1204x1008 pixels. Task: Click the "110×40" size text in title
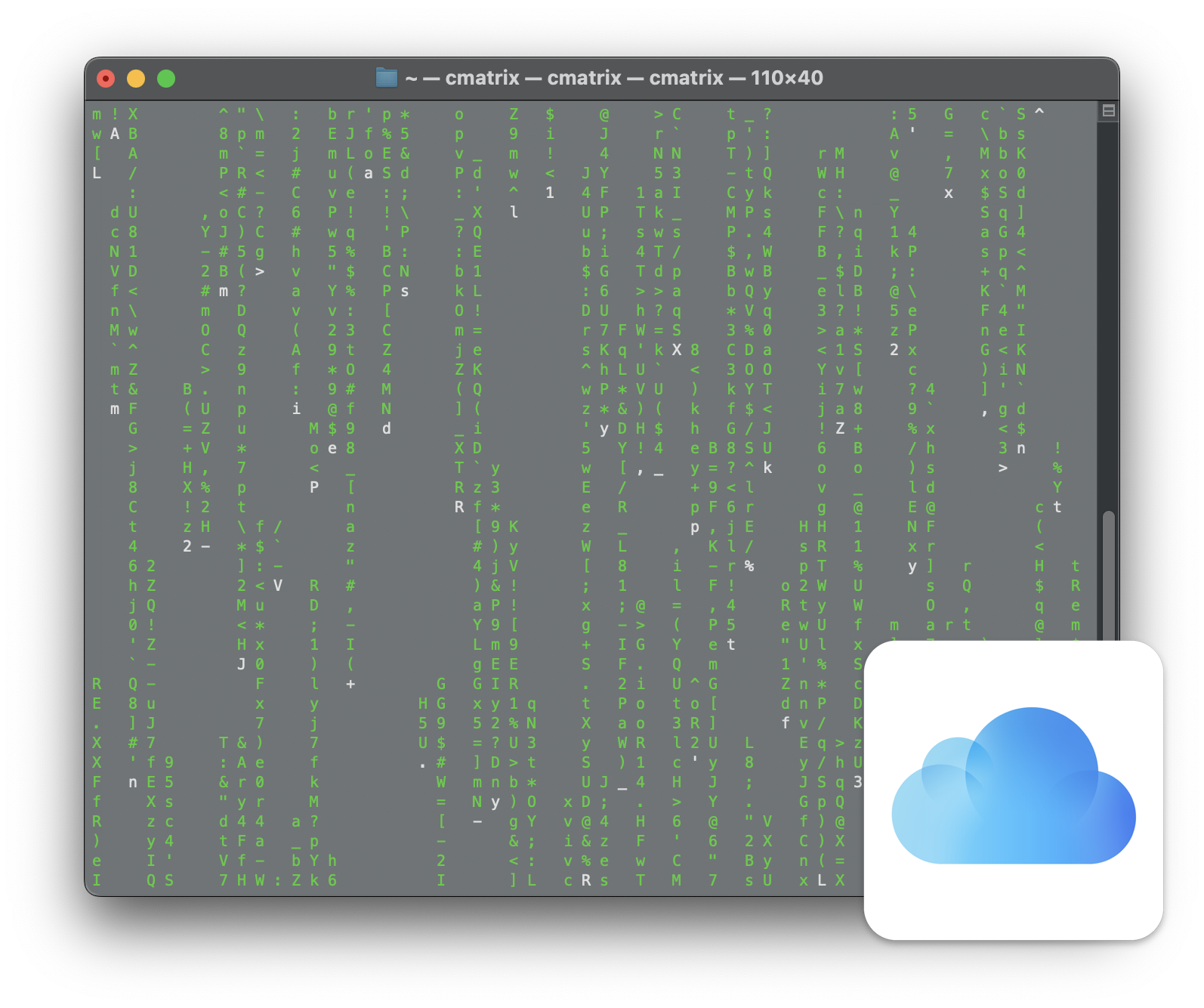(x=786, y=78)
